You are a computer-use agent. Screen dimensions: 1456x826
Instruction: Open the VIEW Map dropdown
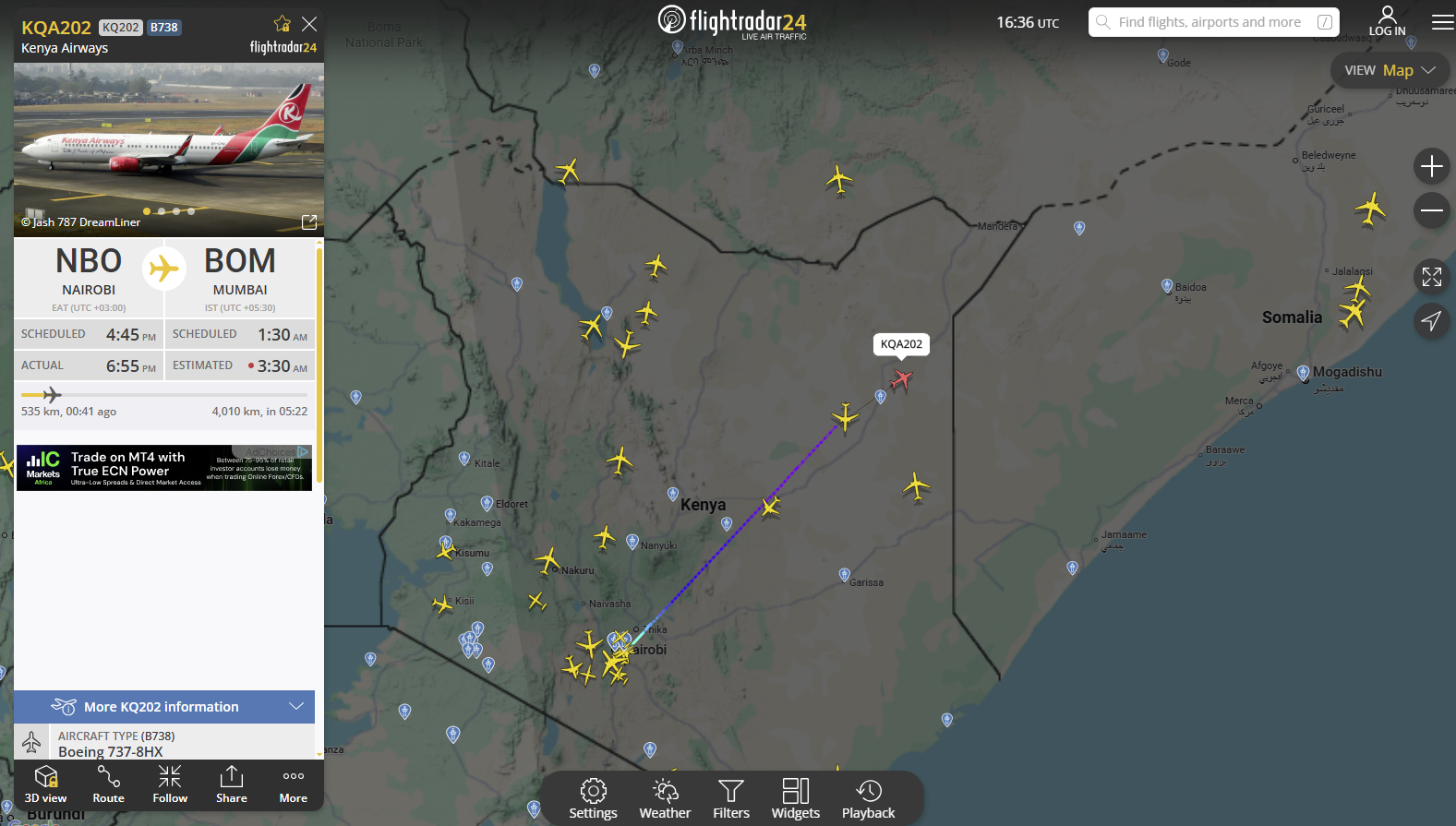[1390, 70]
